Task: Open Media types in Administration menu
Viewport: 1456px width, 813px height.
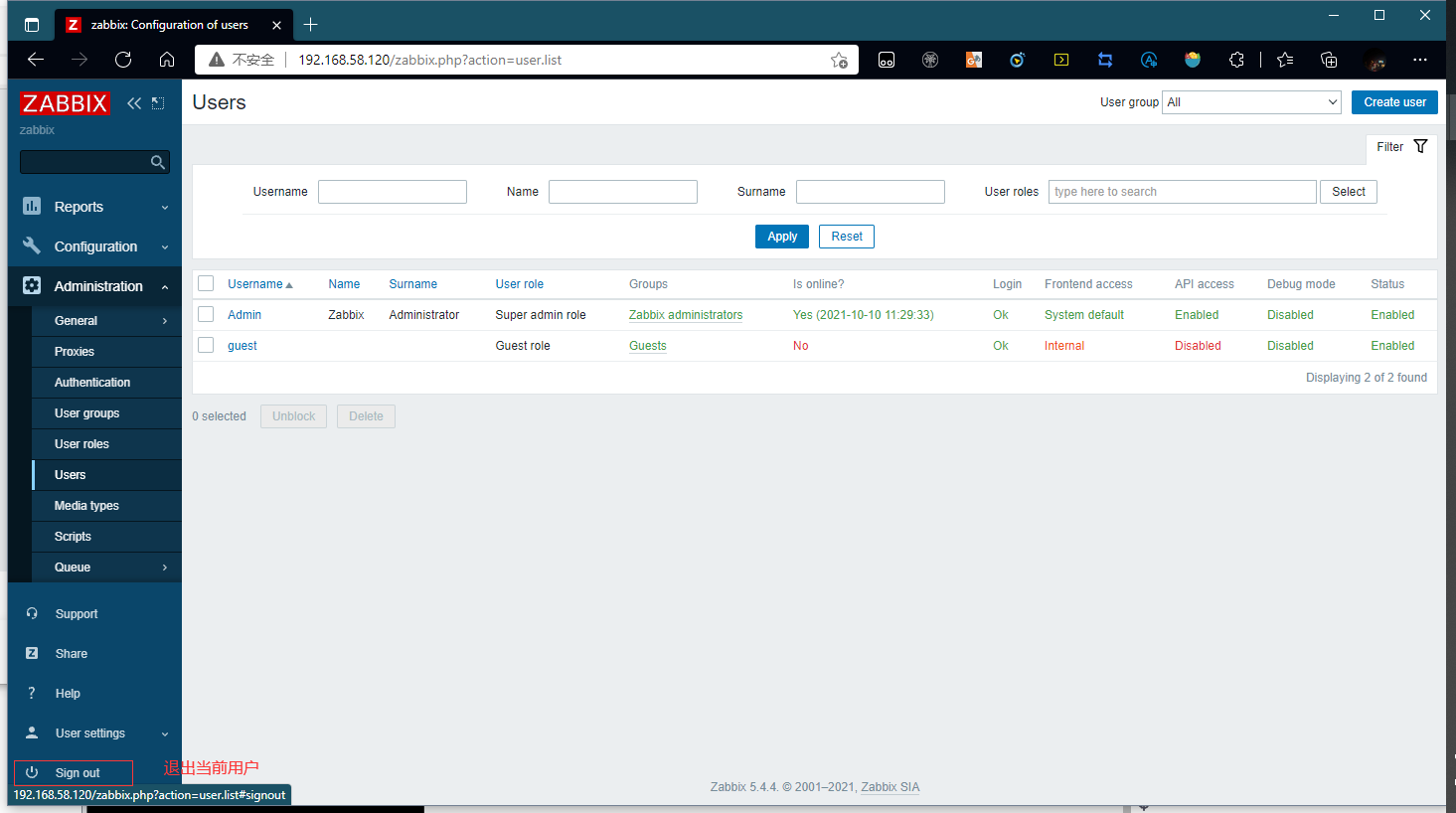Action: 86,506
